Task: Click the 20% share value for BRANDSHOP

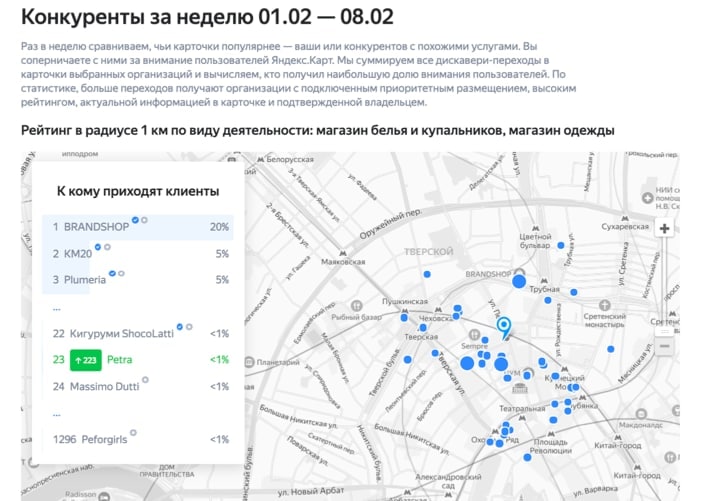Action: point(219,227)
